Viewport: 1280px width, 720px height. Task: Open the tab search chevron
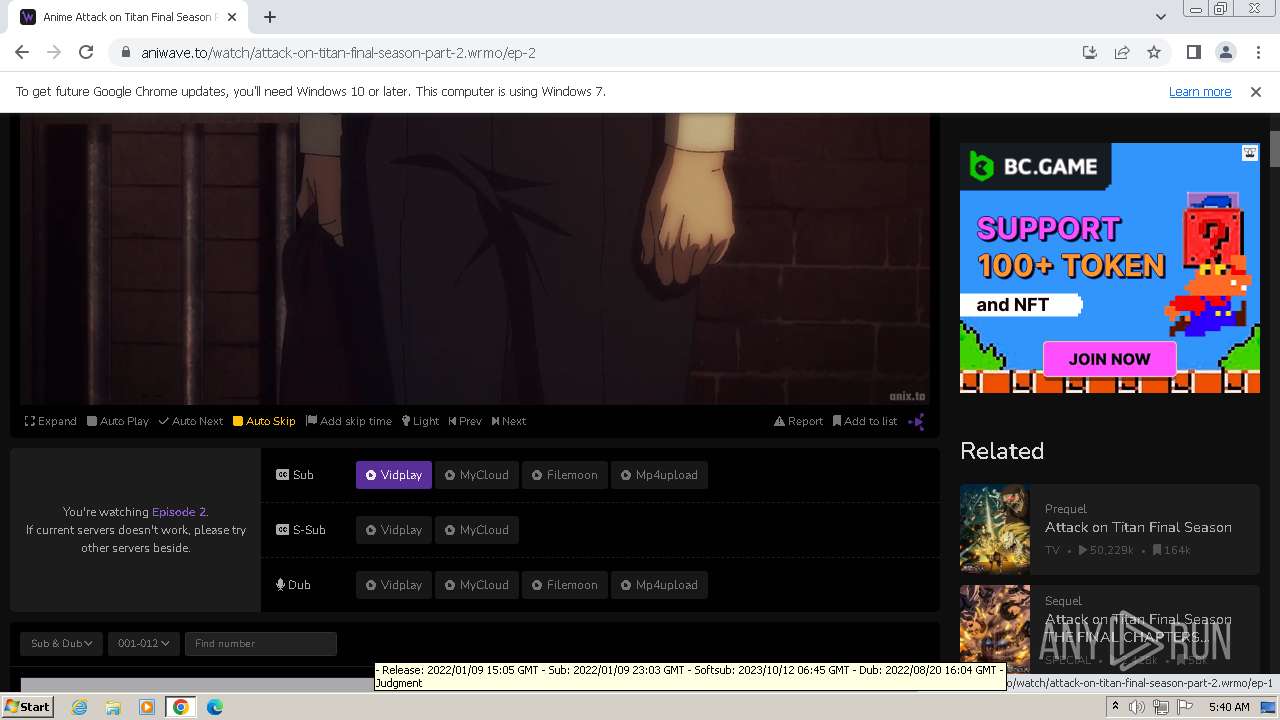coord(1160,17)
